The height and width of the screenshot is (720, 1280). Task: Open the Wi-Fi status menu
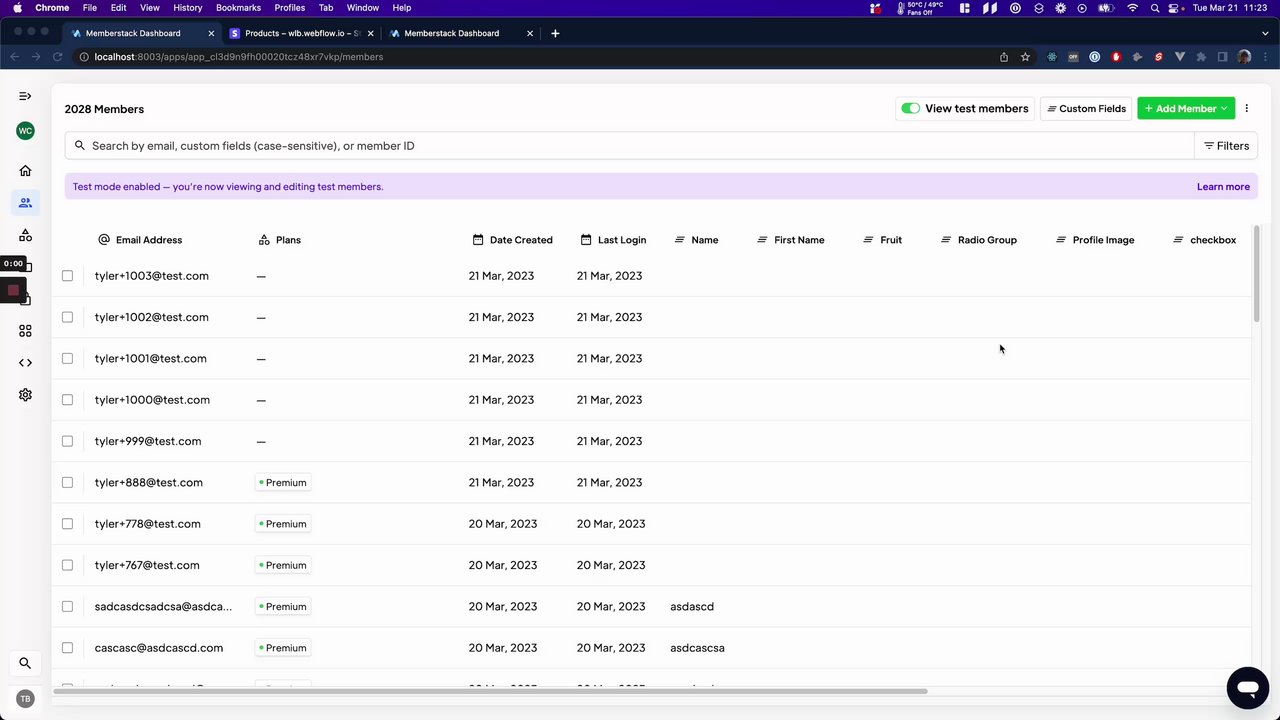(1132, 8)
